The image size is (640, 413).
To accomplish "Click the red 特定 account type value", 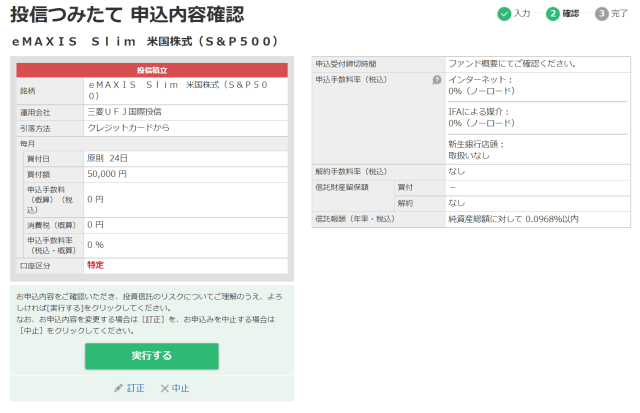I will pyautogui.click(x=96, y=265).
